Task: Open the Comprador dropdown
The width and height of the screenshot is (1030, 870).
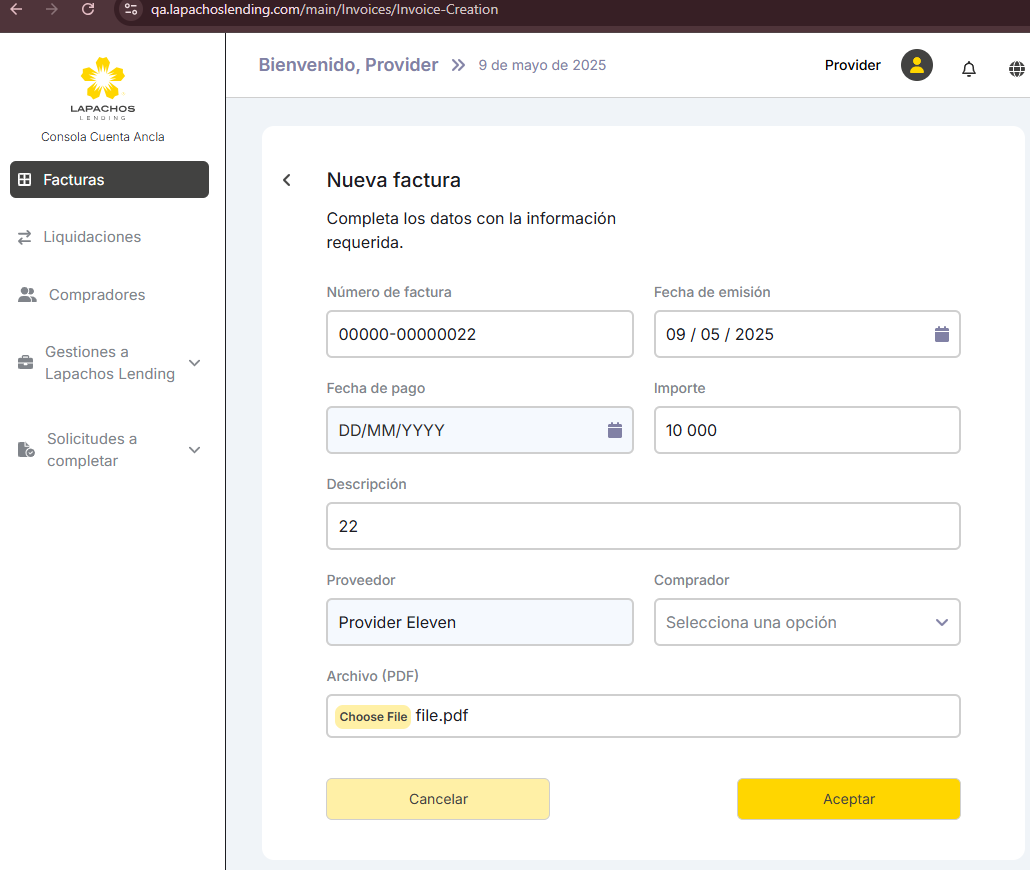Action: (806, 622)
